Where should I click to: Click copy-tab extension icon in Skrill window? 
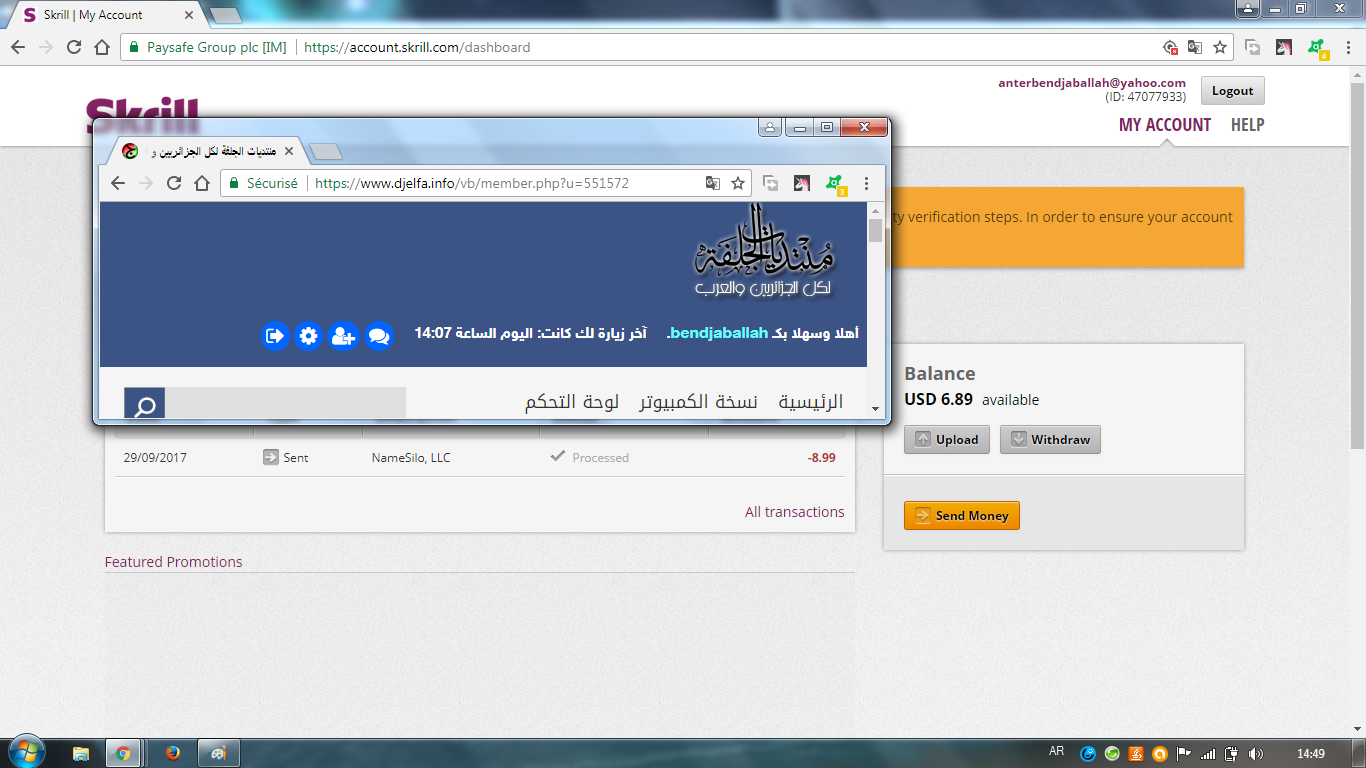tap(1252, 47)
